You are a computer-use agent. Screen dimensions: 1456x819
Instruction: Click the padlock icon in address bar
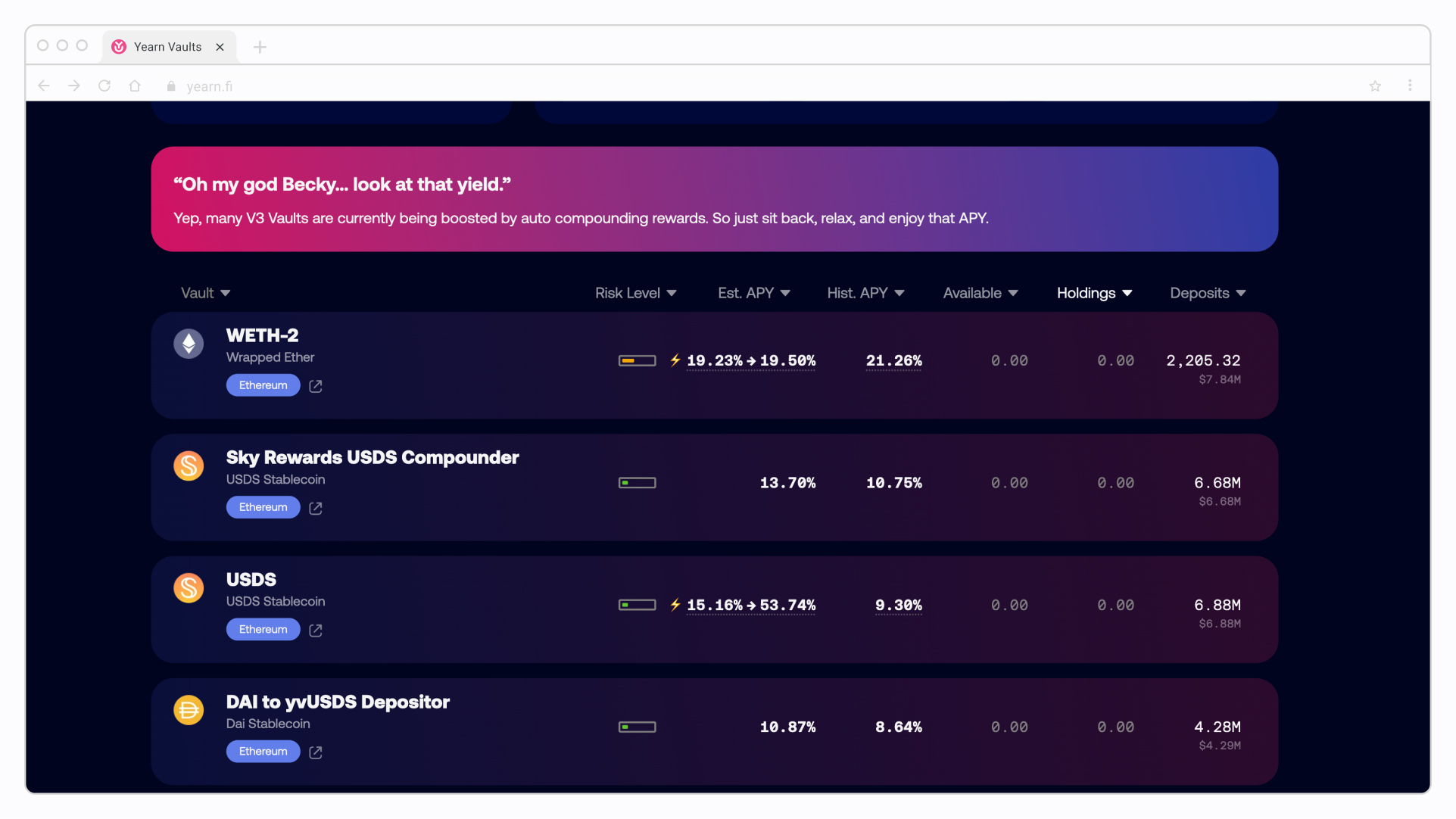pos(171,86)
